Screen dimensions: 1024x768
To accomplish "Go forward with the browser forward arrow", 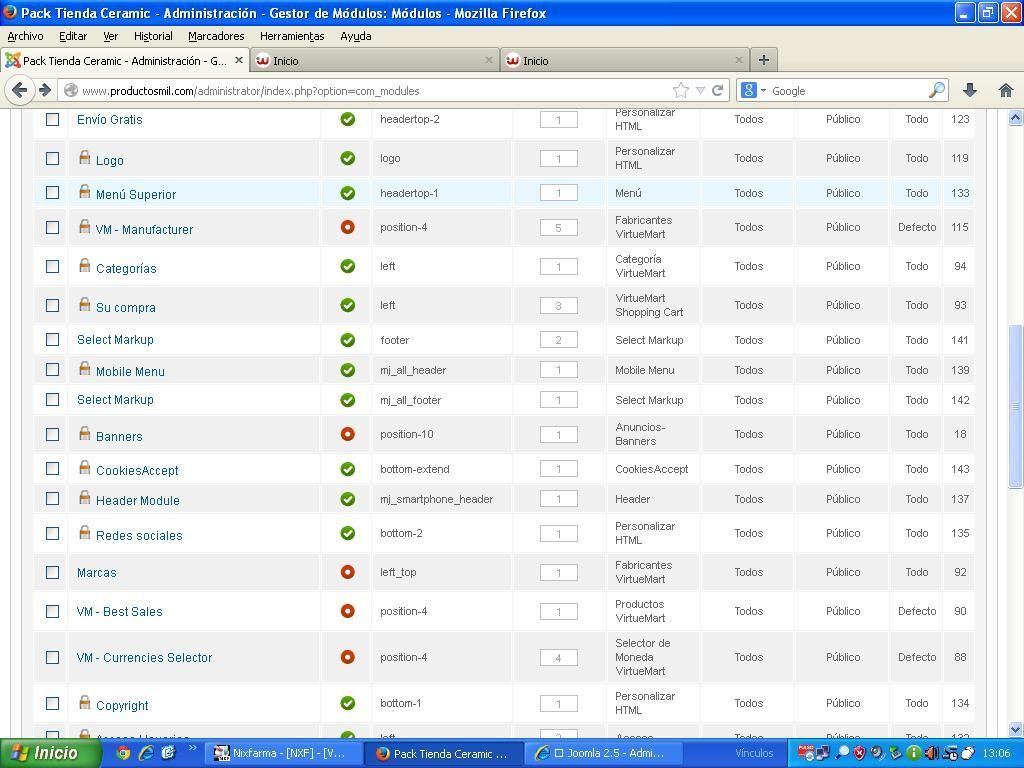I will [x=44, y=90].
